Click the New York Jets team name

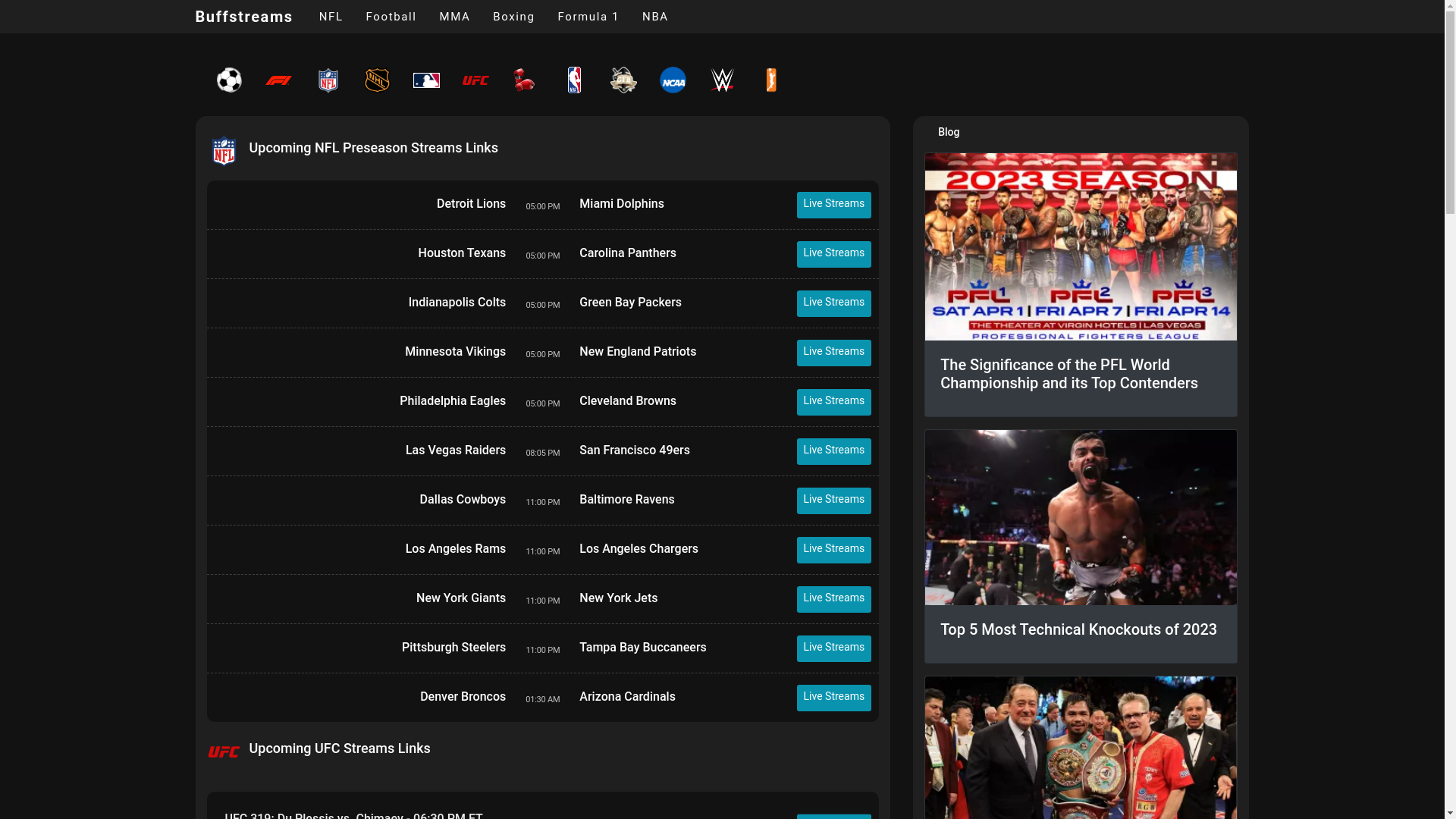[619, 598]
